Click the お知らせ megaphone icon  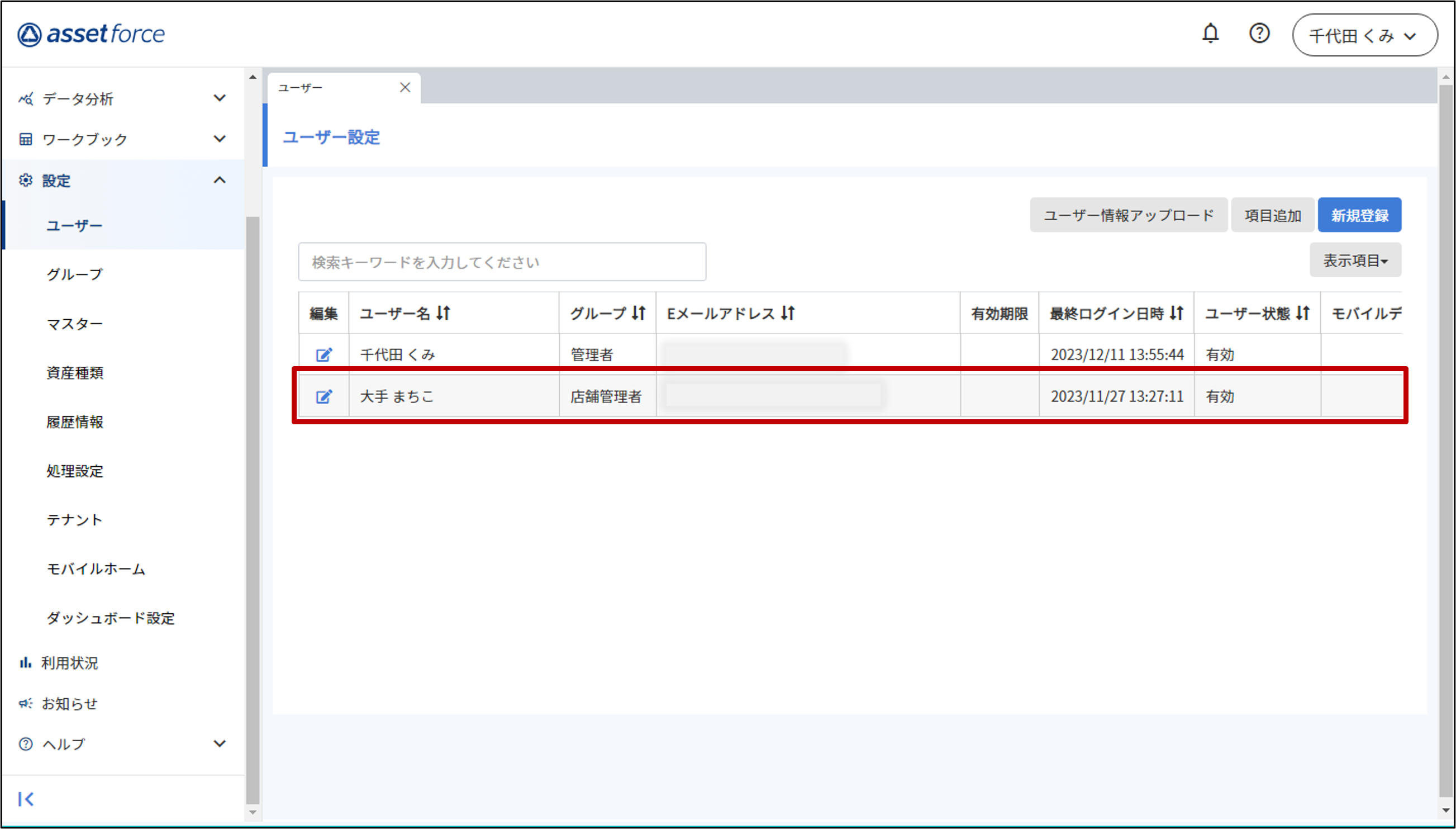click(x=26, y=703)
